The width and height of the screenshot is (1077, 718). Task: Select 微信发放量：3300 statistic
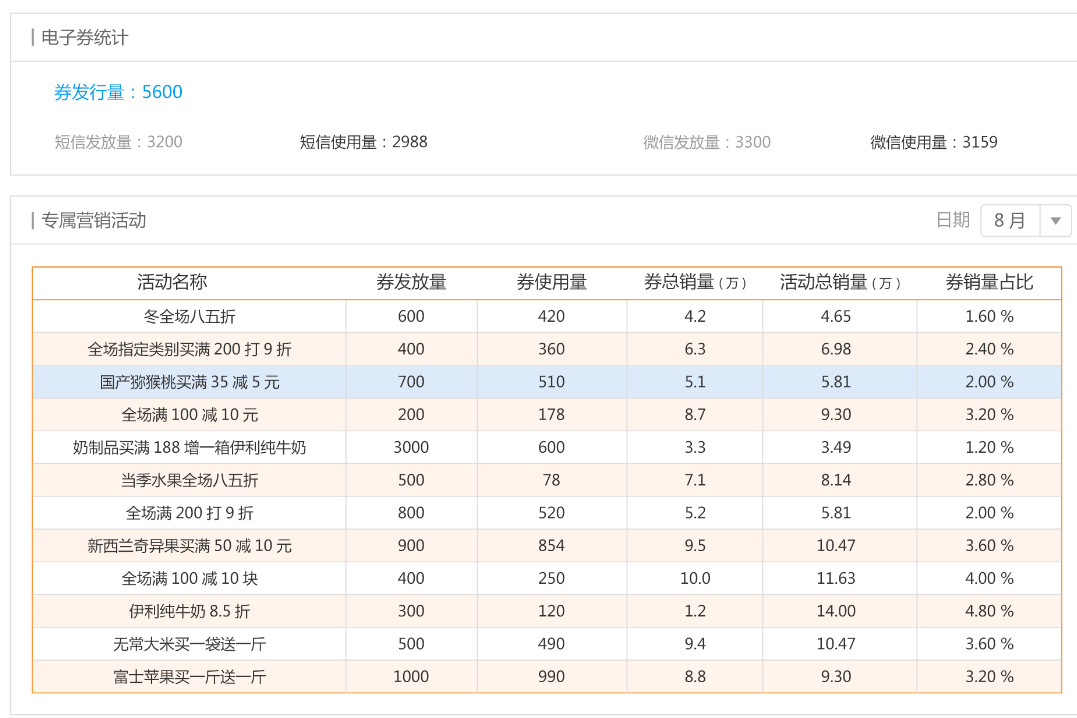pos(707,142)
